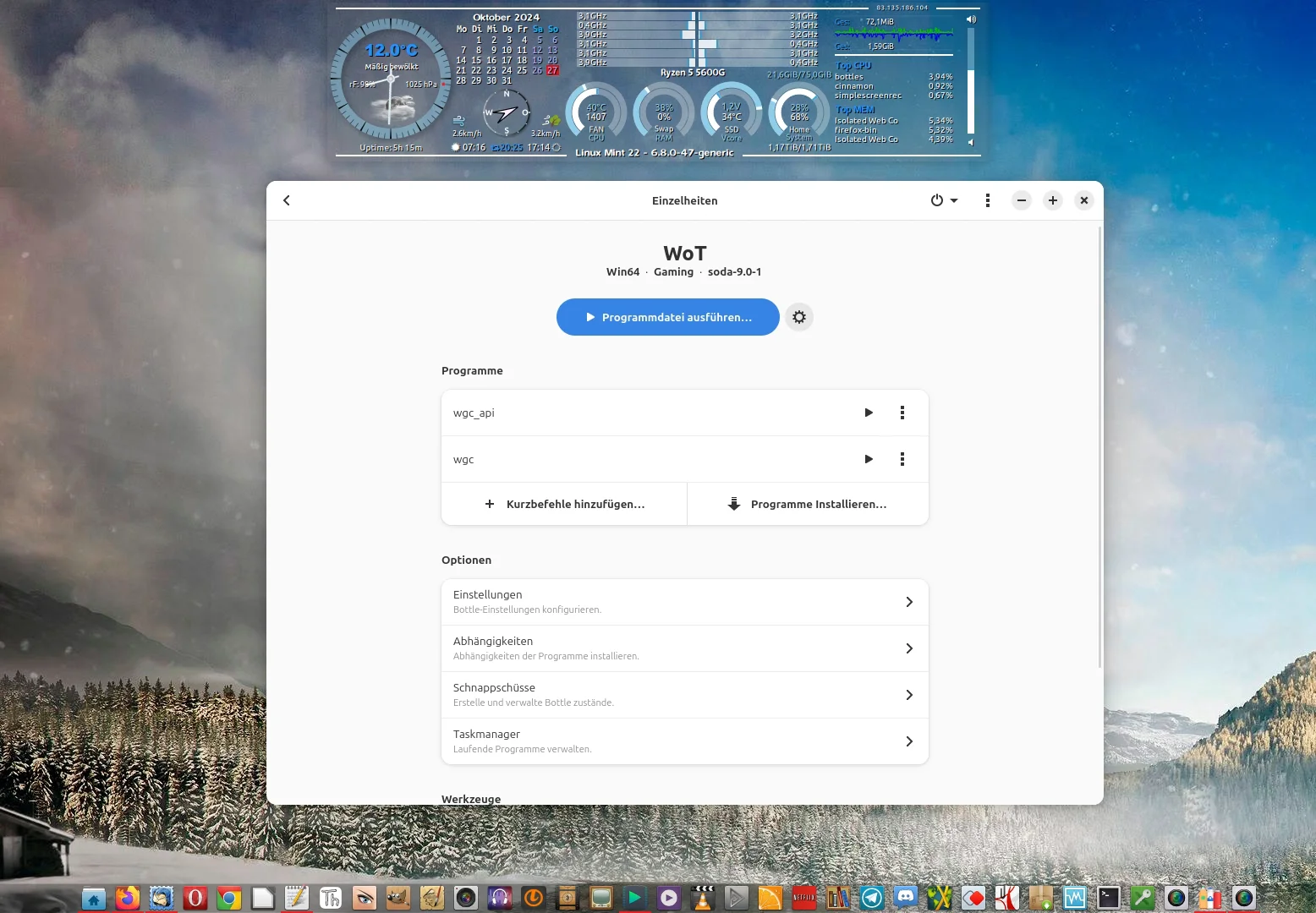The width and height of the screenshot is (1316, 913).
Task: Open the wgc_api row options menu
Action: [902, 413]
